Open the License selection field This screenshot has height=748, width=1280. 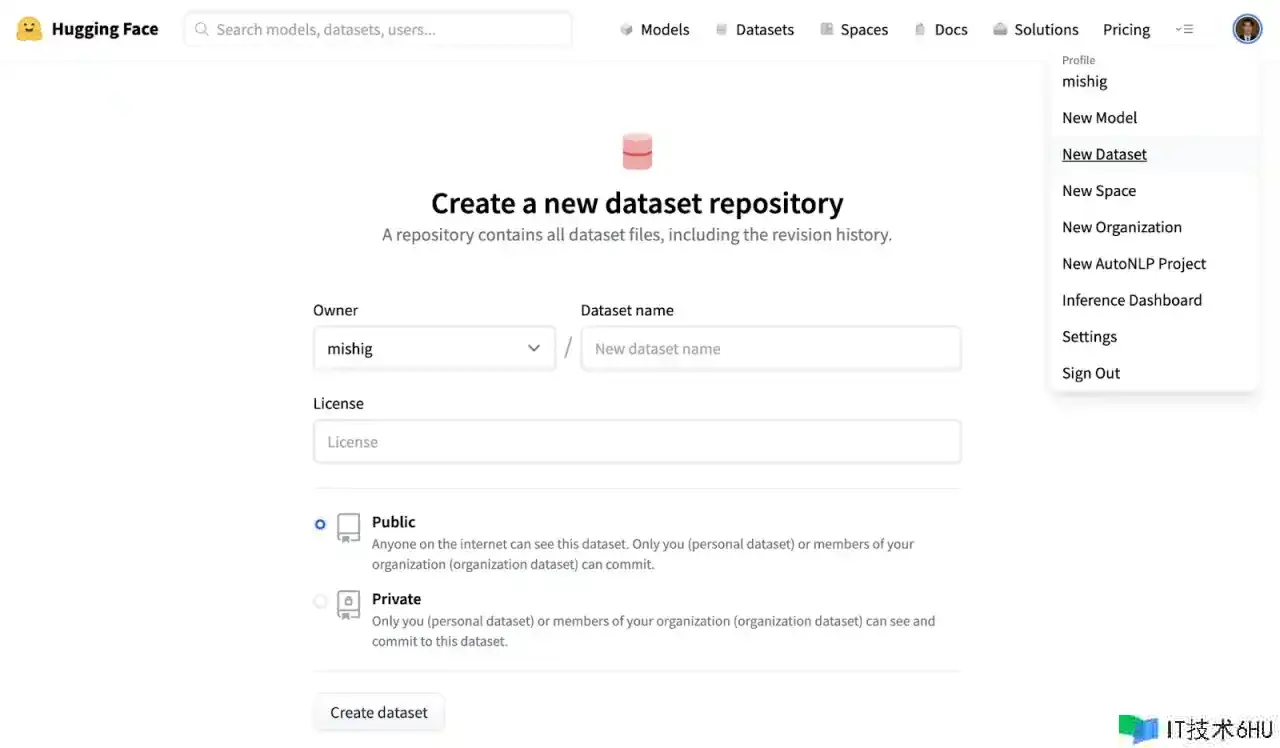637,442
